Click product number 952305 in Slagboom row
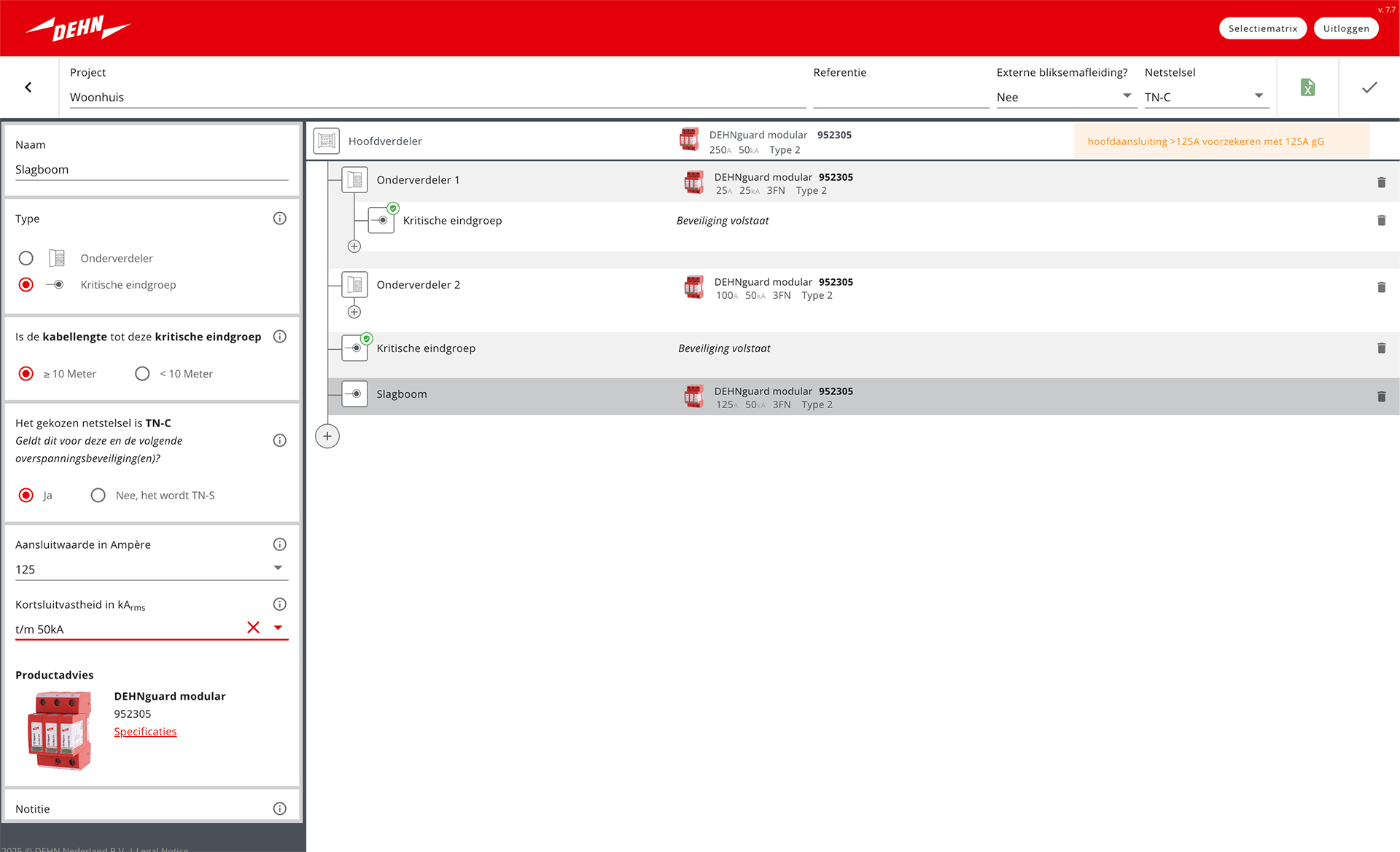Screen dimensions: 1400x852 pos(836,391)
